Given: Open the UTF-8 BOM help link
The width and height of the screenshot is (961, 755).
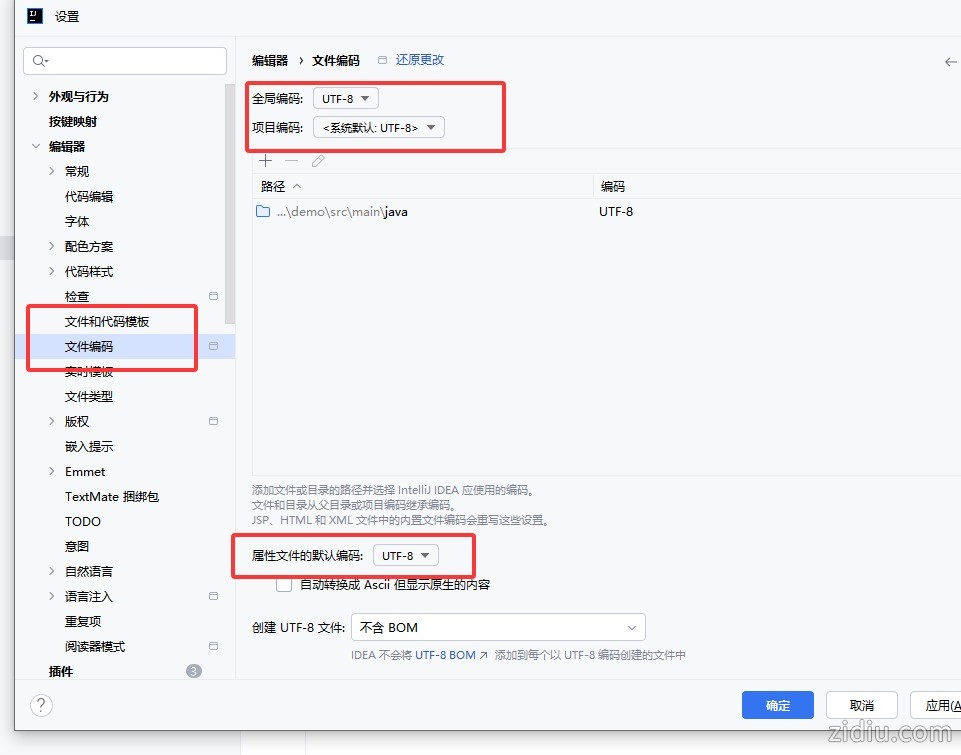Looking at the screenshot, I should point(446,655).
